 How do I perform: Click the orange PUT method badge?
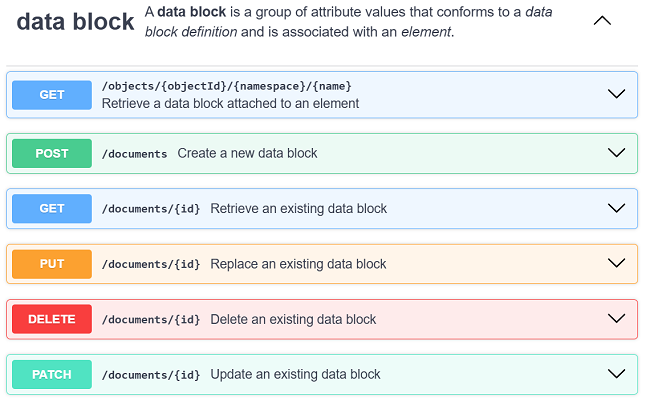[52, 264]
